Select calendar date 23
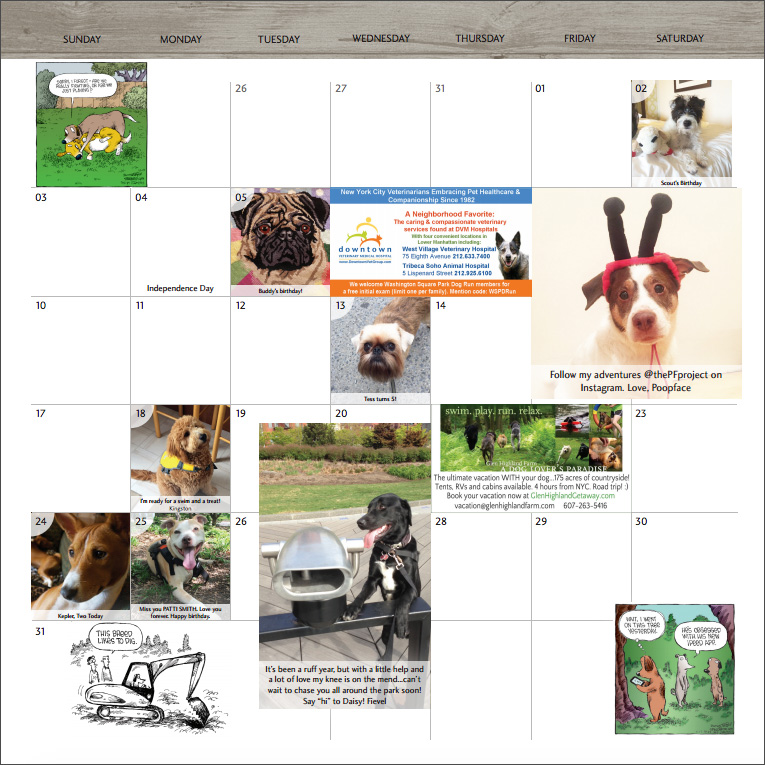Image resolution: width=765 pixels, height=765 pixels. 641,413
